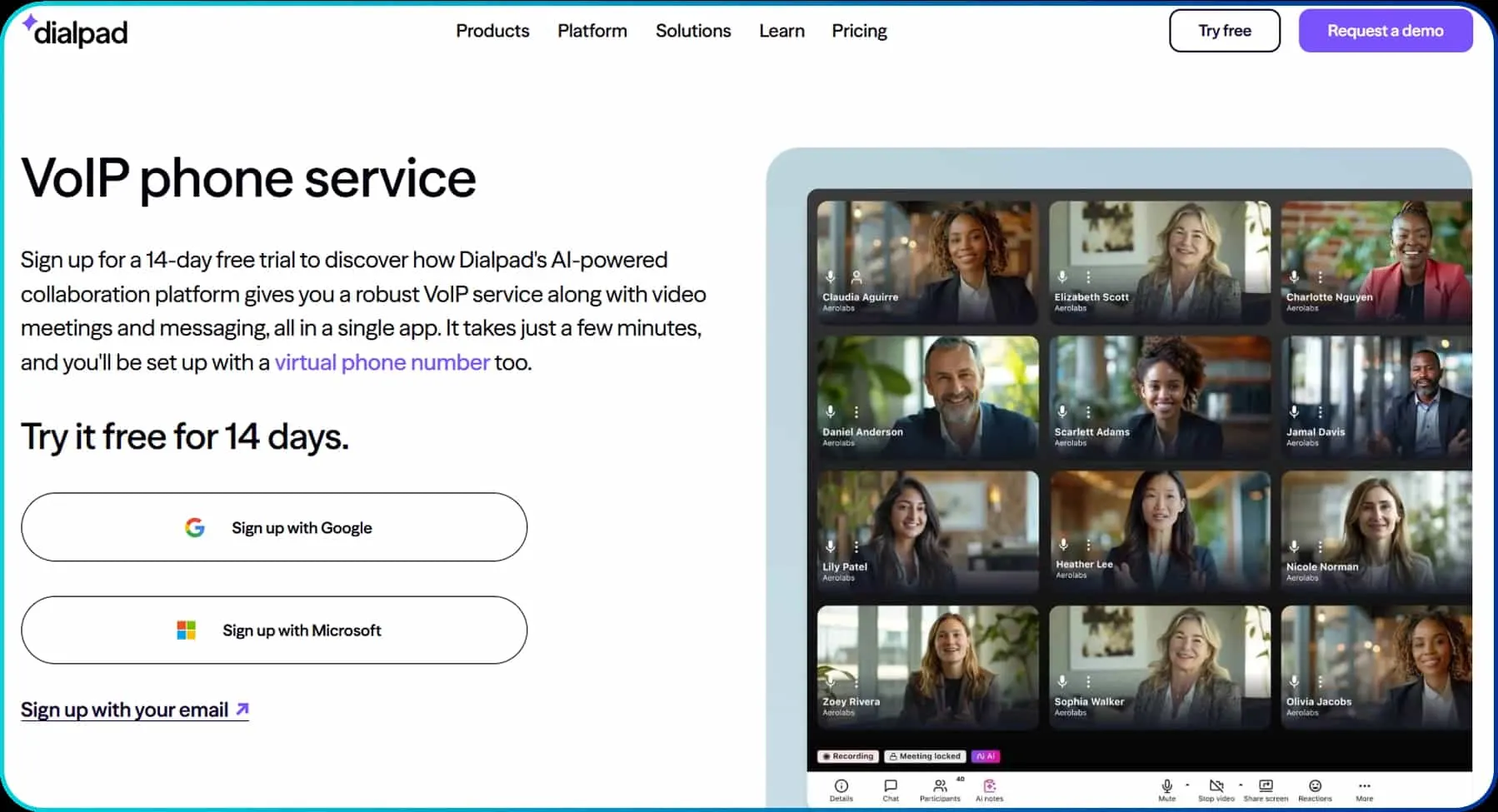Click the Stop video camera icon

pos(1216,786)
